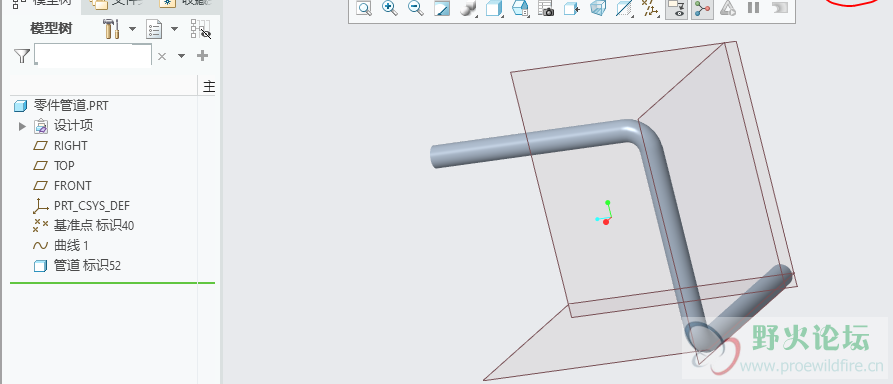Image resolution: width=893 pixels, height=384 pixels.
Task: Open the datum display filters dropdown
Action: (649, 8)
